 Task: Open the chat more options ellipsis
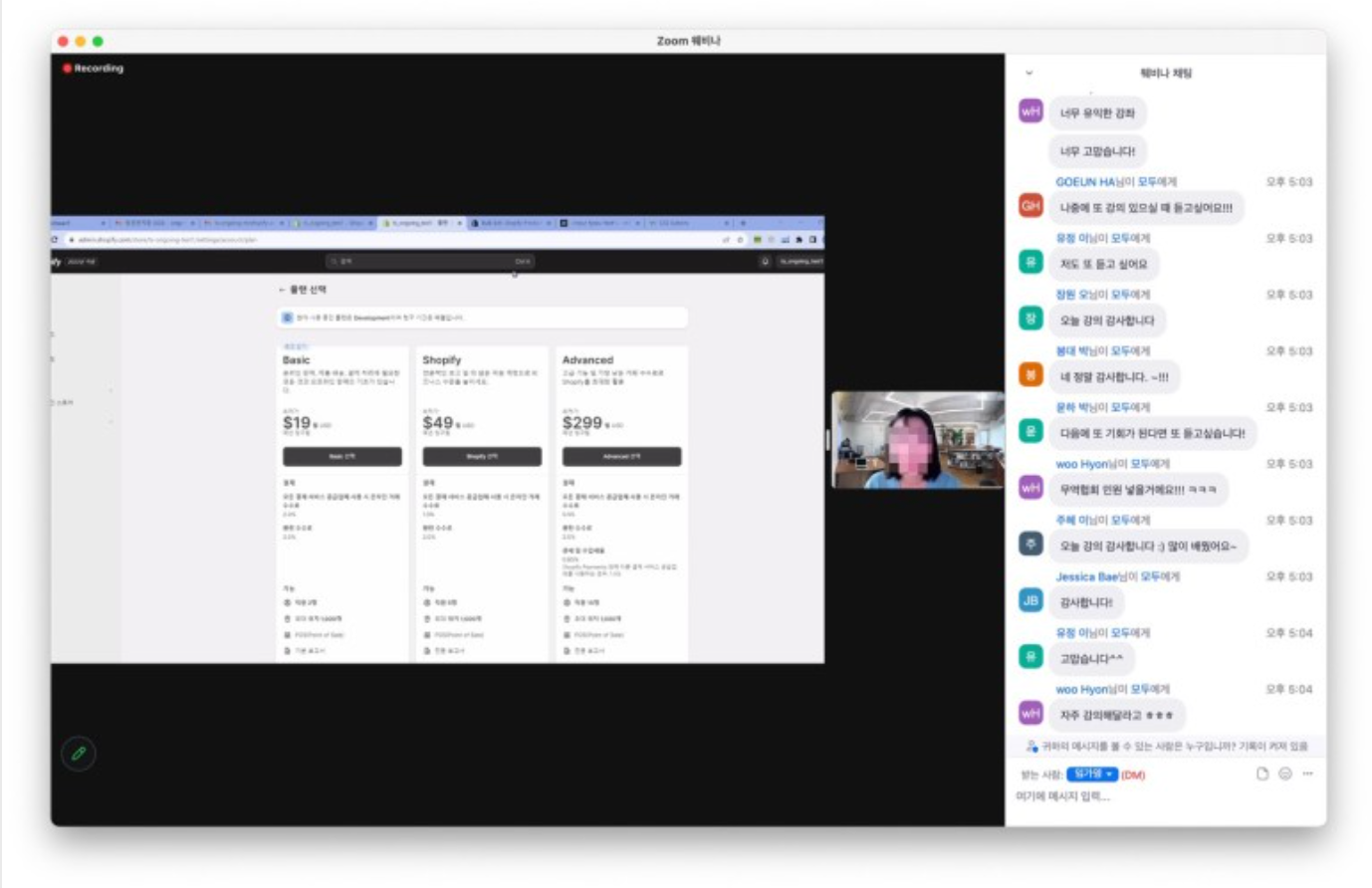pyautogui.click(x=1307, y=774)
